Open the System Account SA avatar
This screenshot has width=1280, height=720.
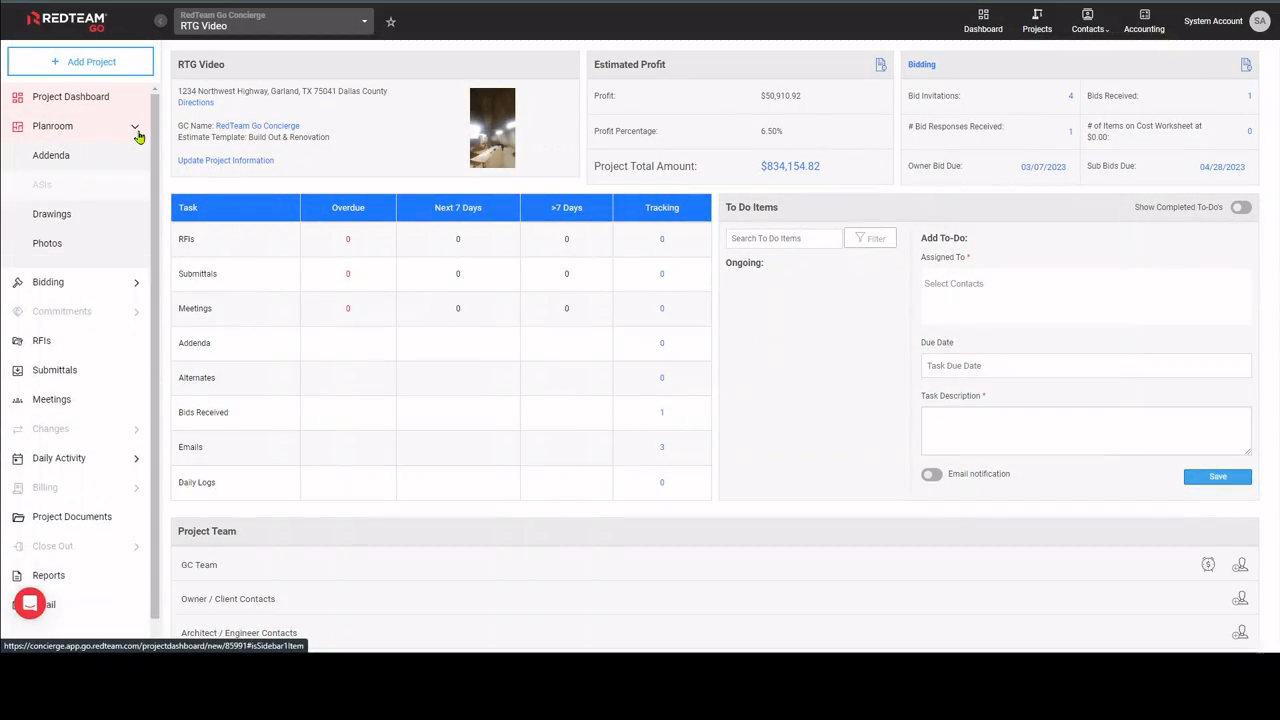coord(1259,21)
